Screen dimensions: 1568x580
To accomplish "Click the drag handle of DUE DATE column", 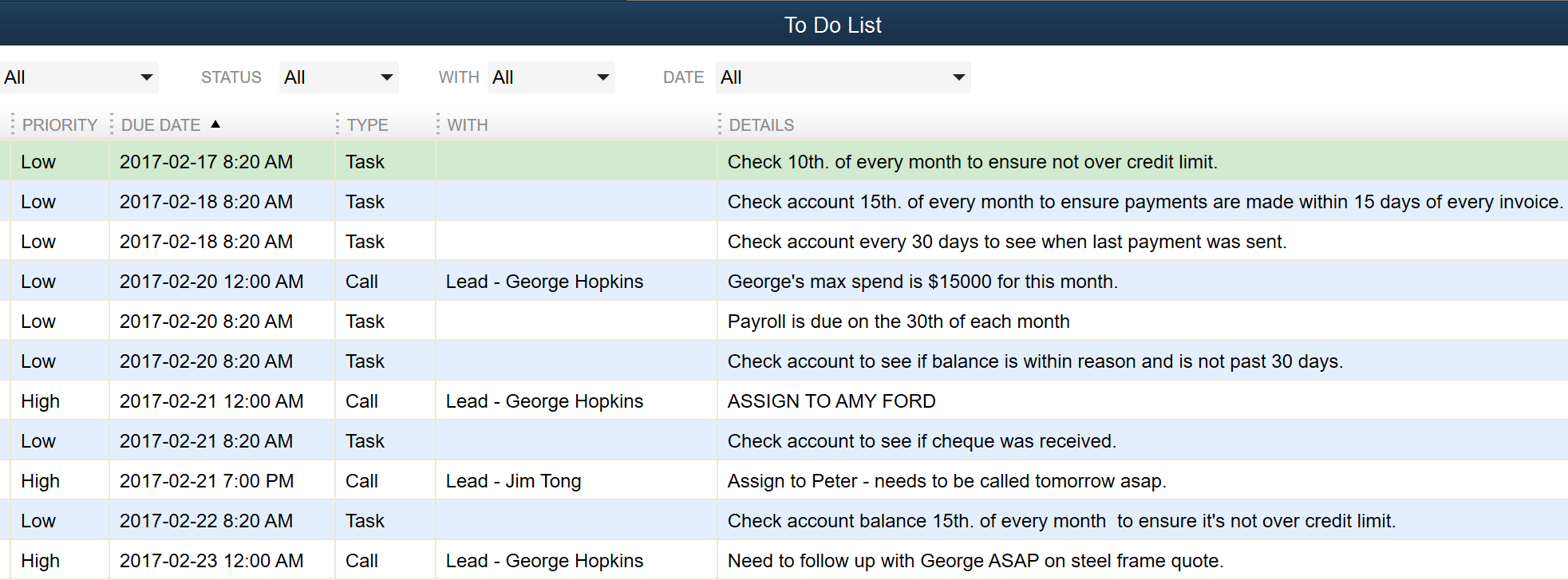I will tap(112, 124).
